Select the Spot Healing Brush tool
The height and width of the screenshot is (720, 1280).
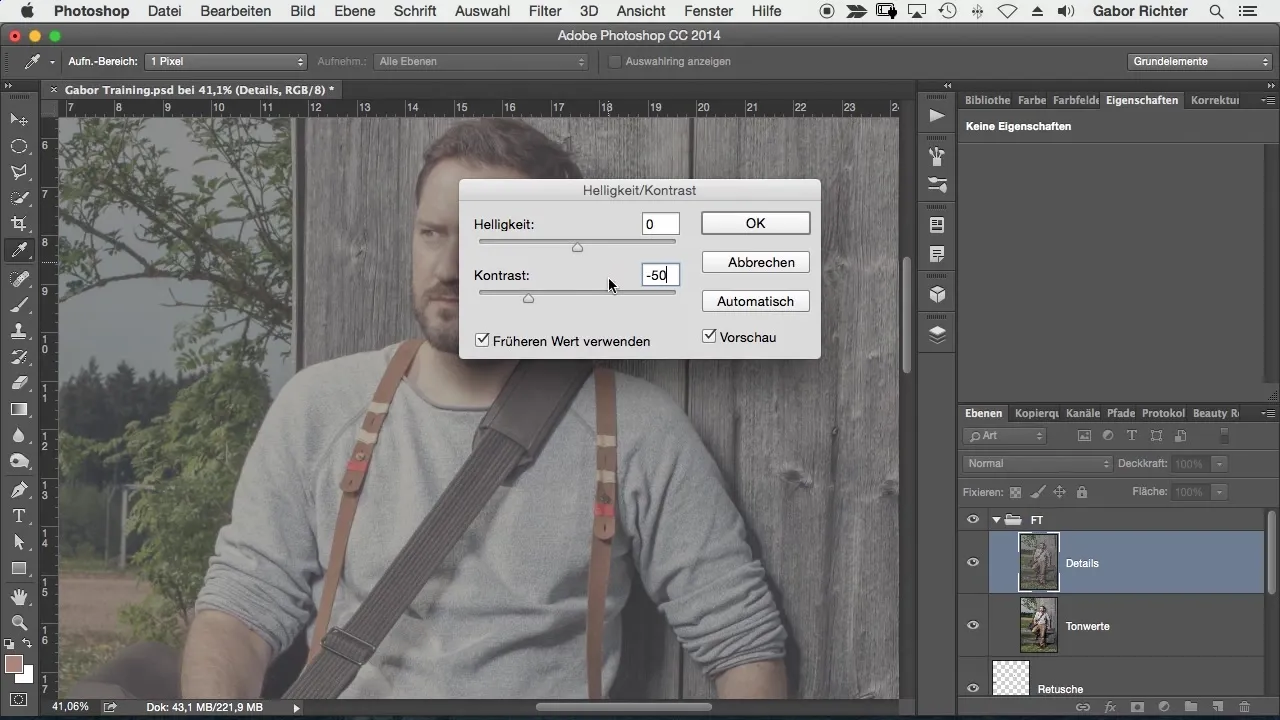(x=19, y=278)
